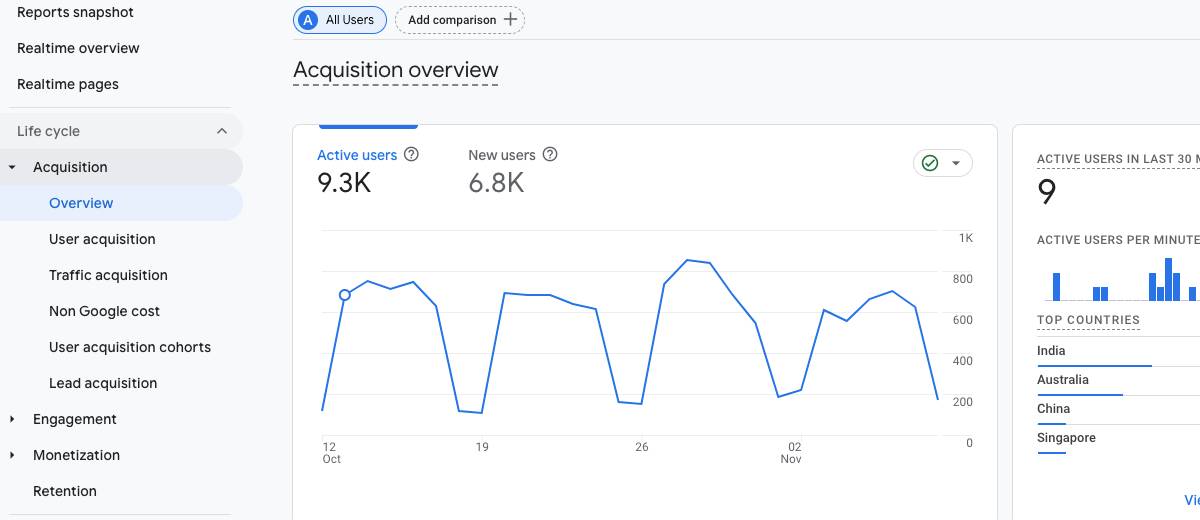Expand the Engagement section arrow
1200x520 pixels.
(12, 420)
